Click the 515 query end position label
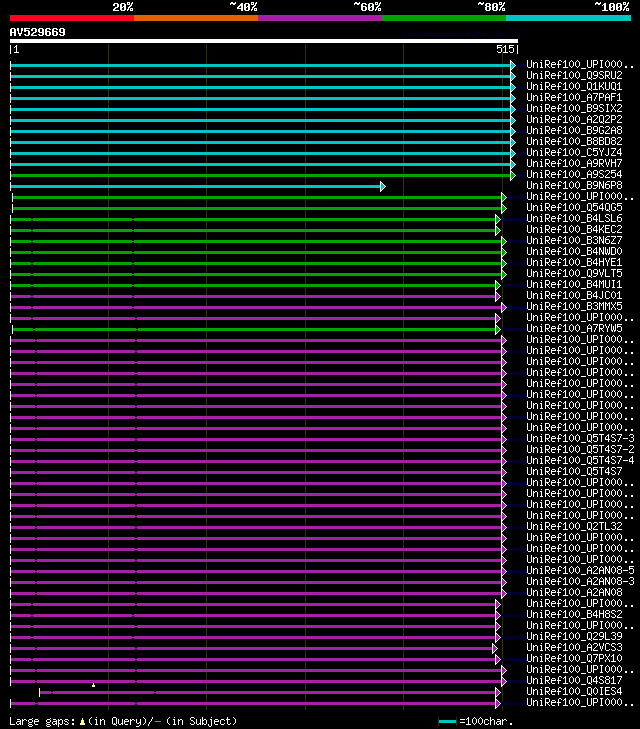 (x=505, y=49)
